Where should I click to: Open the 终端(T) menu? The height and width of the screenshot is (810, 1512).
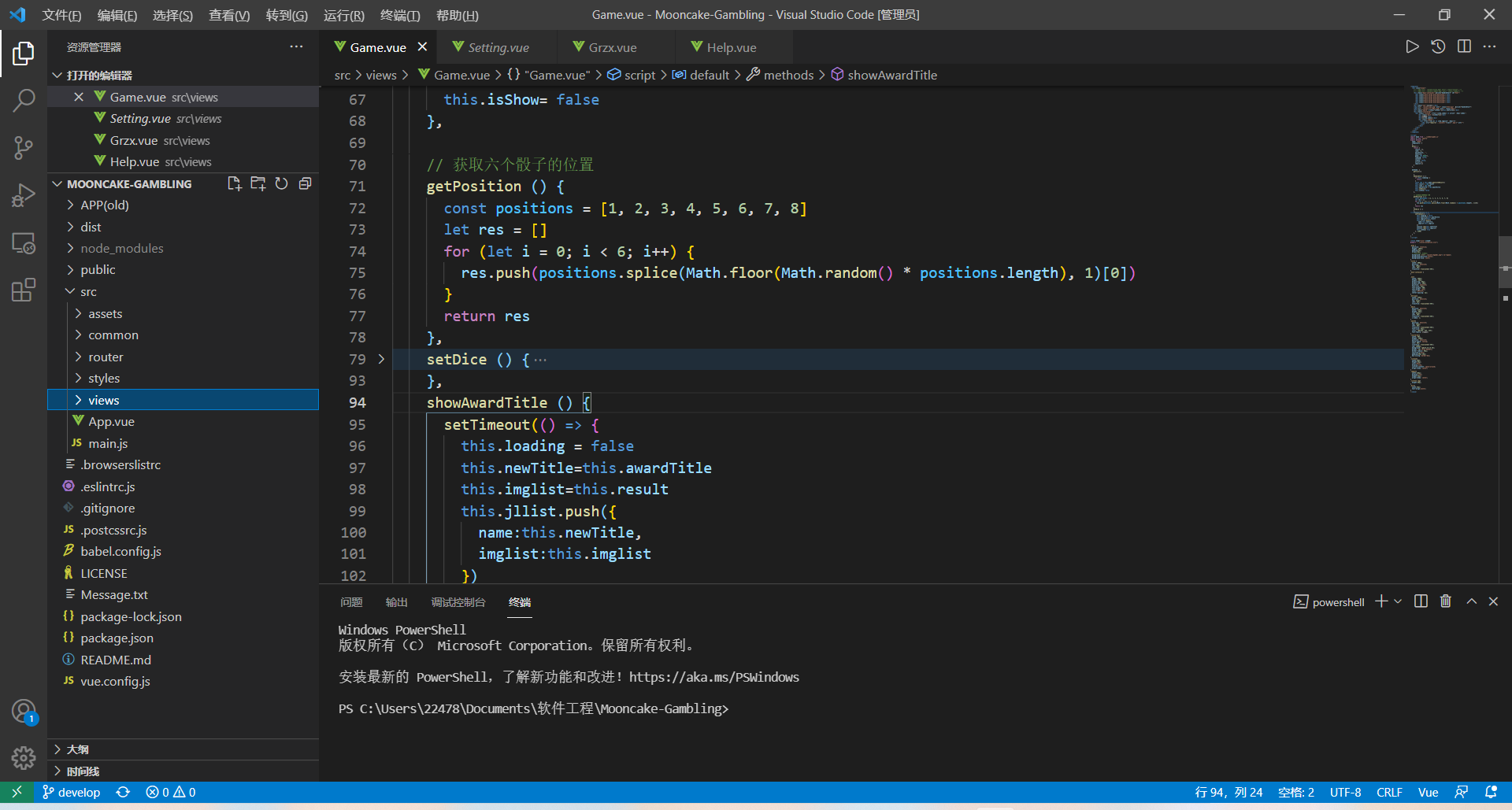click(400, 15)
